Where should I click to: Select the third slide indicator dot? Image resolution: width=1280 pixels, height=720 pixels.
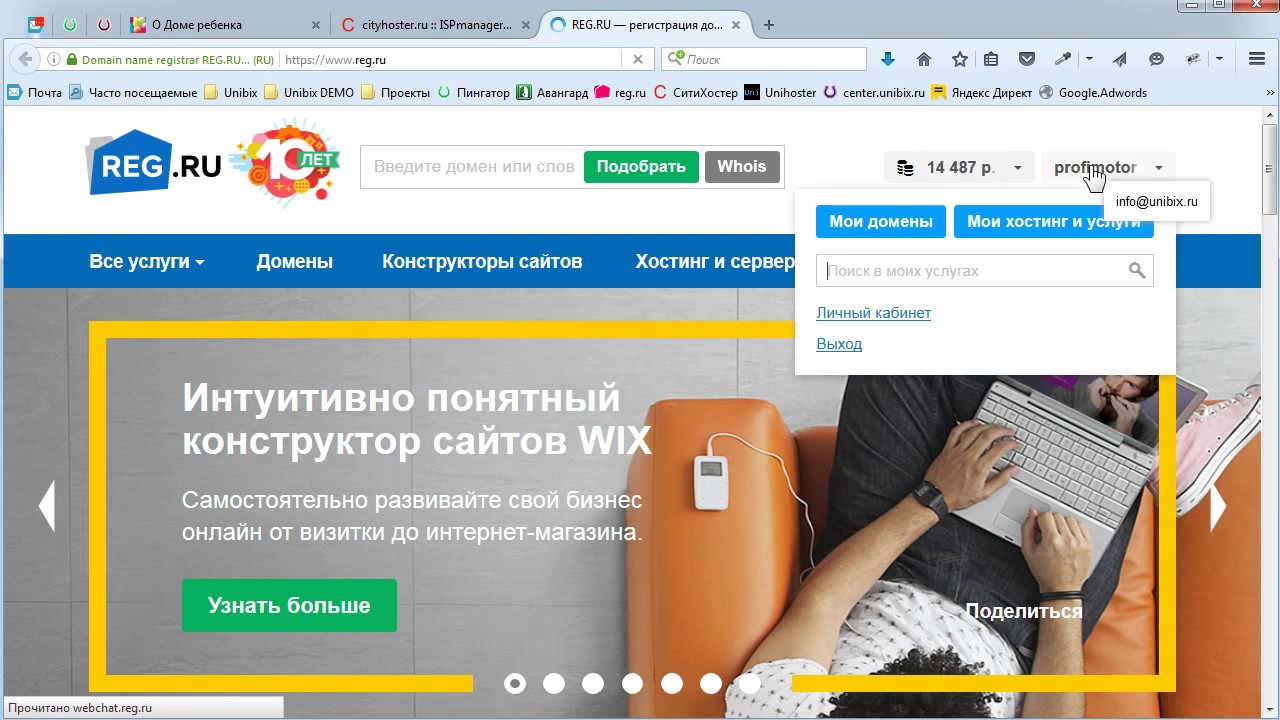593,683
